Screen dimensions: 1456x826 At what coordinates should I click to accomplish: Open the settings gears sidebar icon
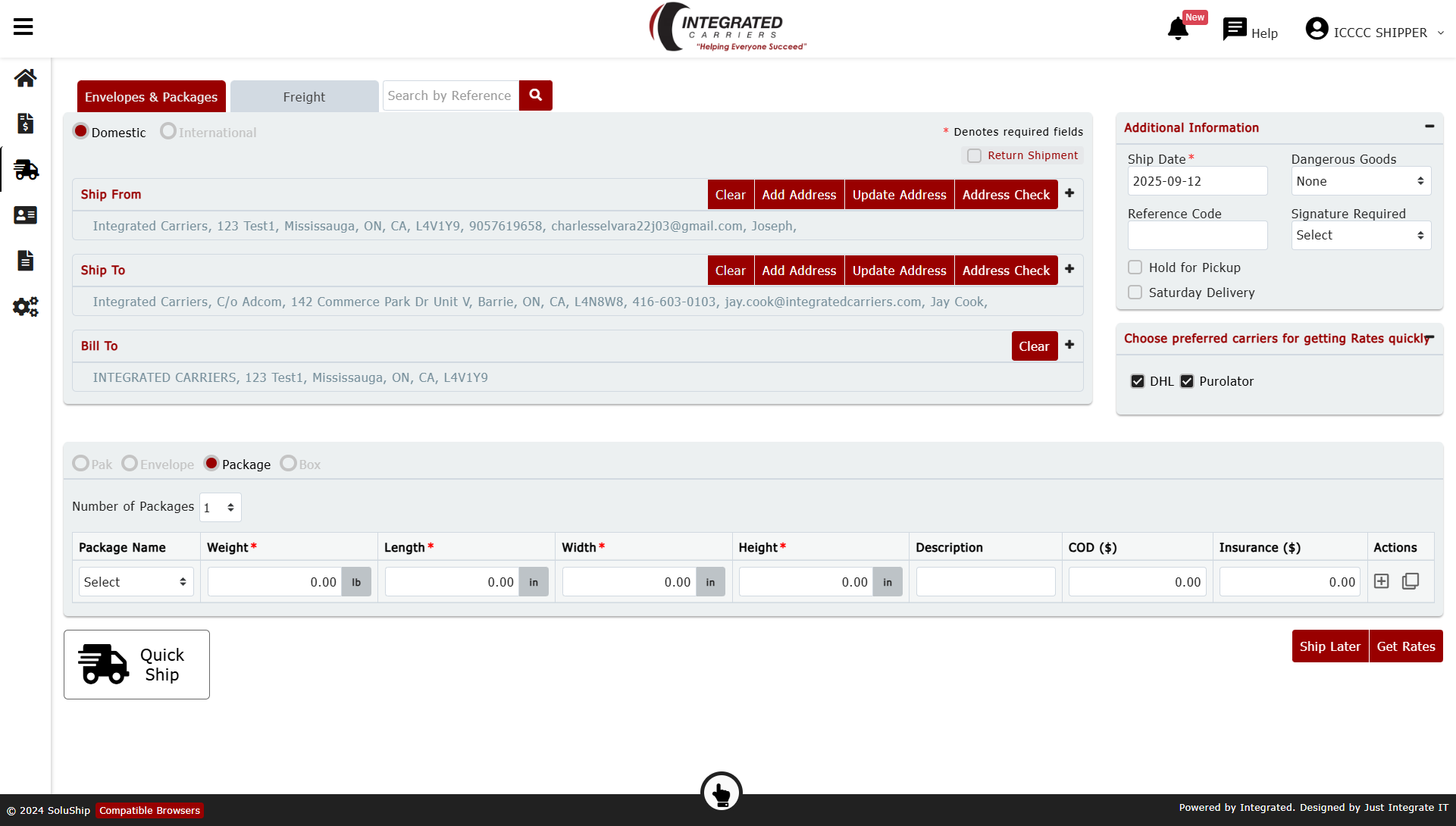pyautogui.click(x=25, y=306)
